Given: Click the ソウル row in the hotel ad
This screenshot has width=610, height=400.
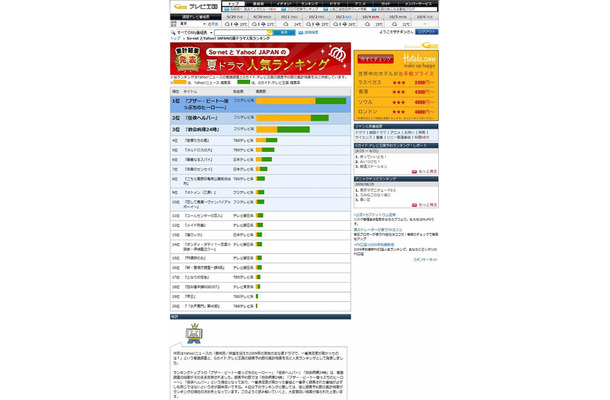Looking at the screenshot, I should point(396,102).
